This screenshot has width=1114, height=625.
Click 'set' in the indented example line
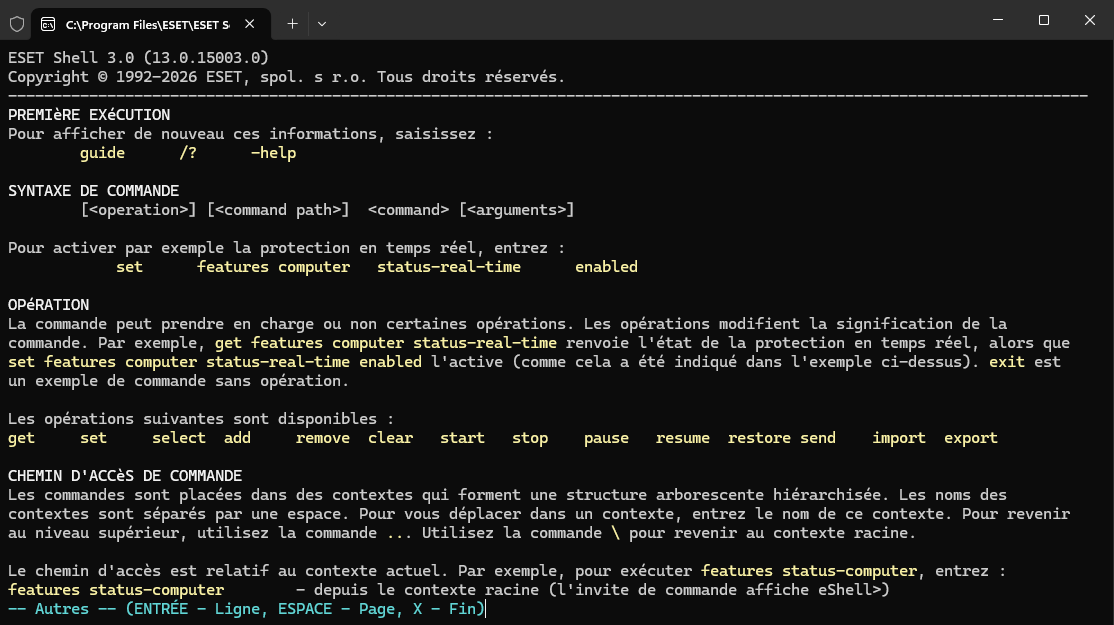(129, 266)
